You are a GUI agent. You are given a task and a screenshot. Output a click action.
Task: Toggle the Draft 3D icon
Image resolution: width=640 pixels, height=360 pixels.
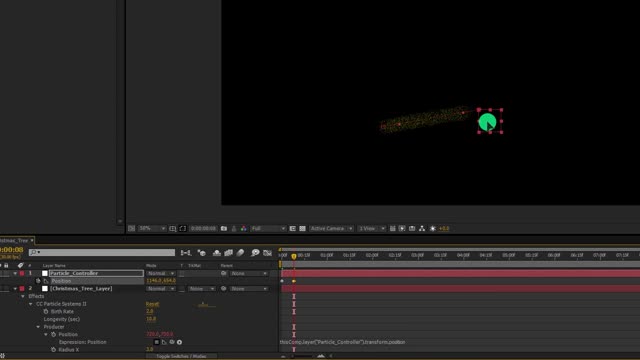pos(202,253)
